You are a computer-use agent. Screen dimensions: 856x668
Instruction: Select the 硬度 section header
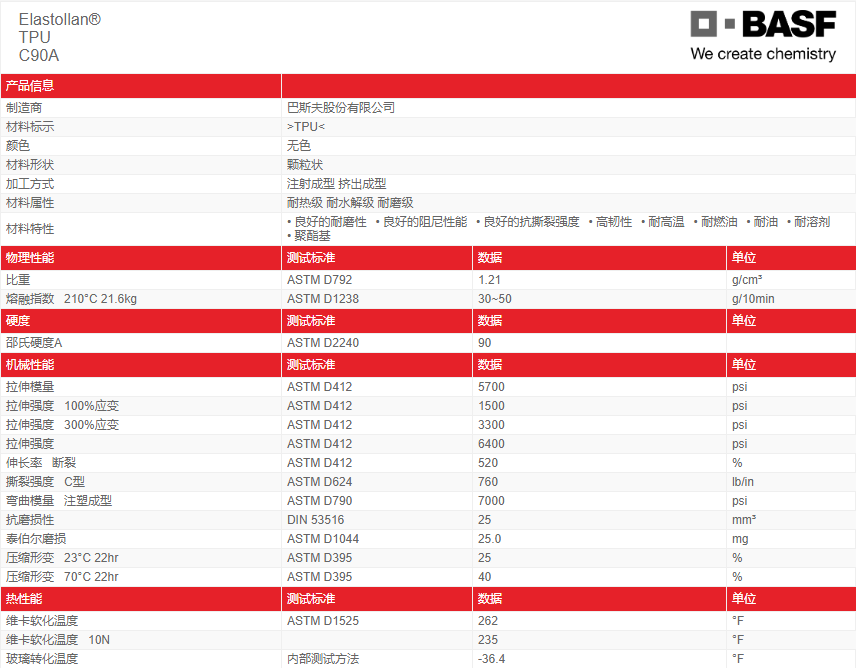tap(18, 320)
